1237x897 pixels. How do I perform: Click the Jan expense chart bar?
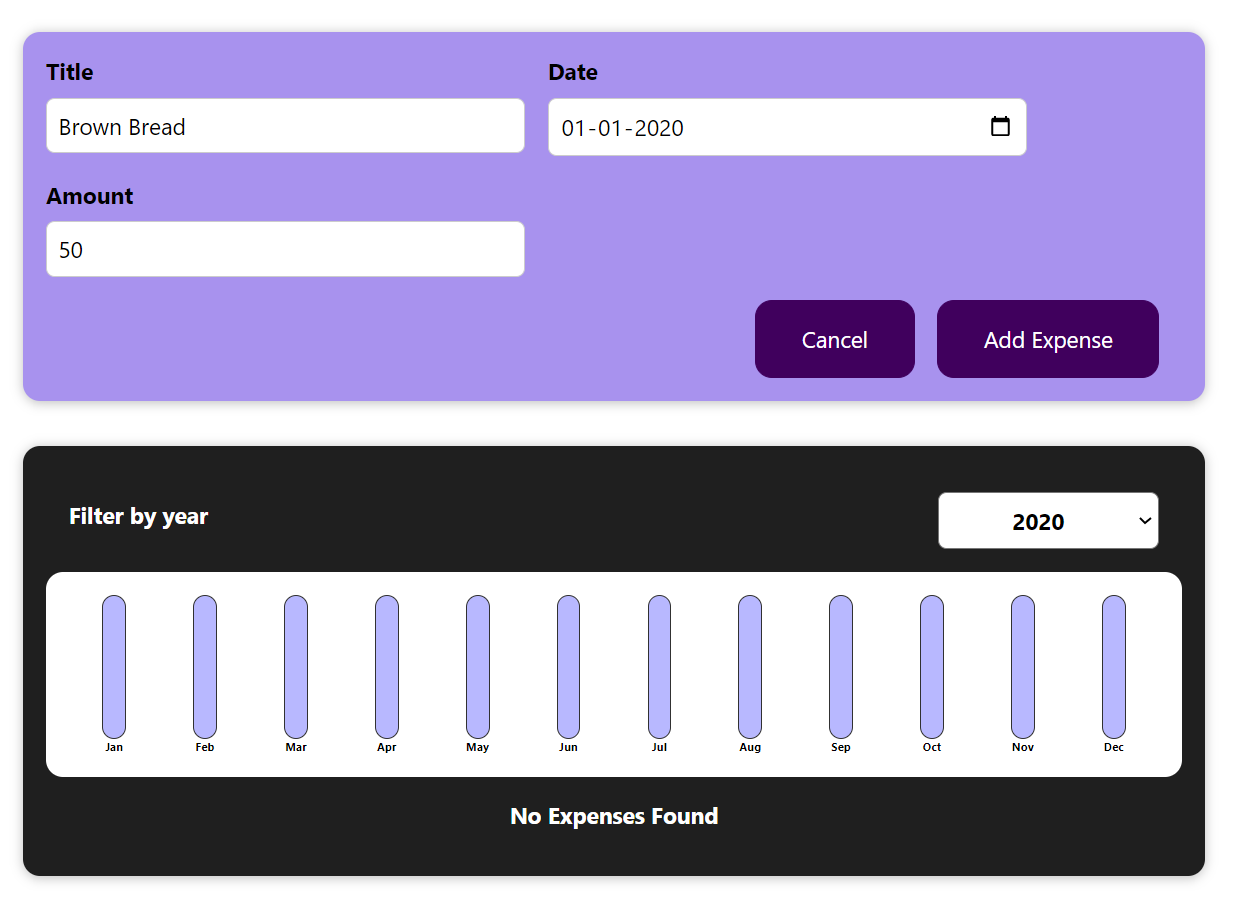(113, 665)
